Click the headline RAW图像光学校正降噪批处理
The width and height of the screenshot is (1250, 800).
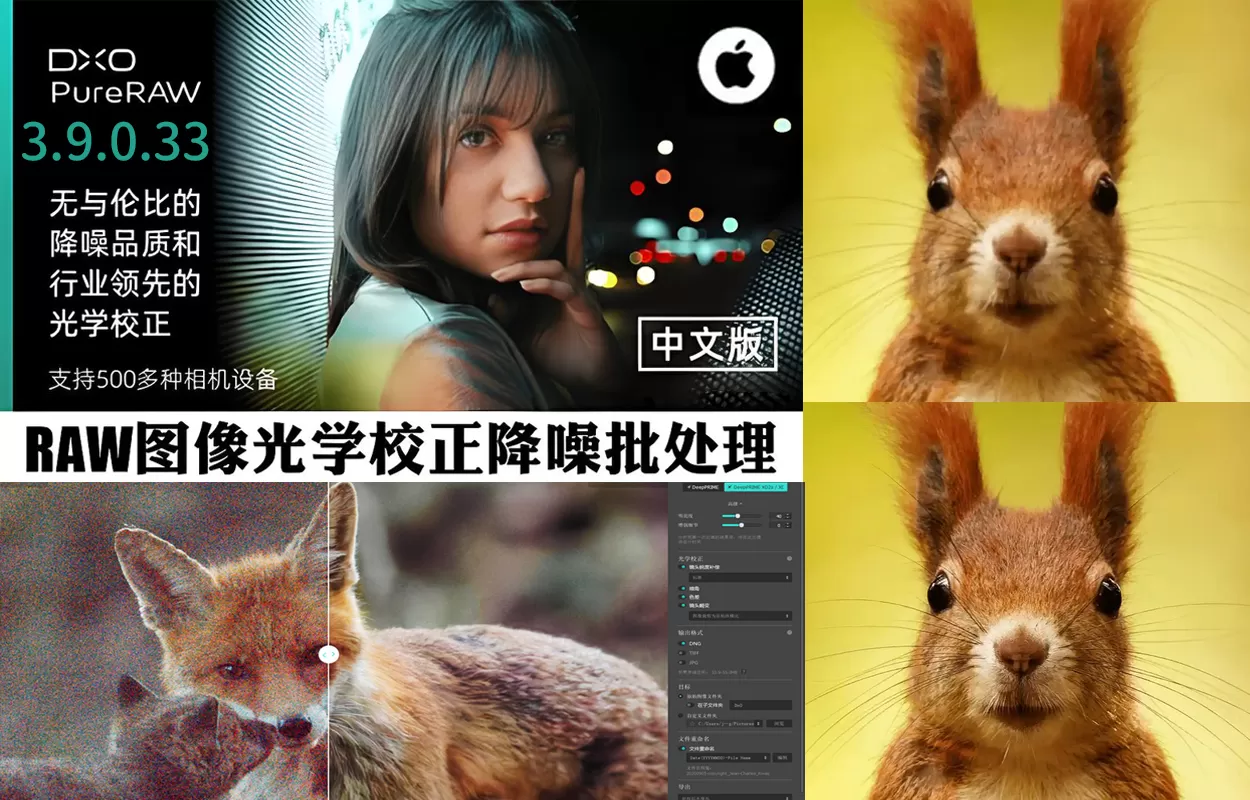pyautogui.click(x=401, y=448)
